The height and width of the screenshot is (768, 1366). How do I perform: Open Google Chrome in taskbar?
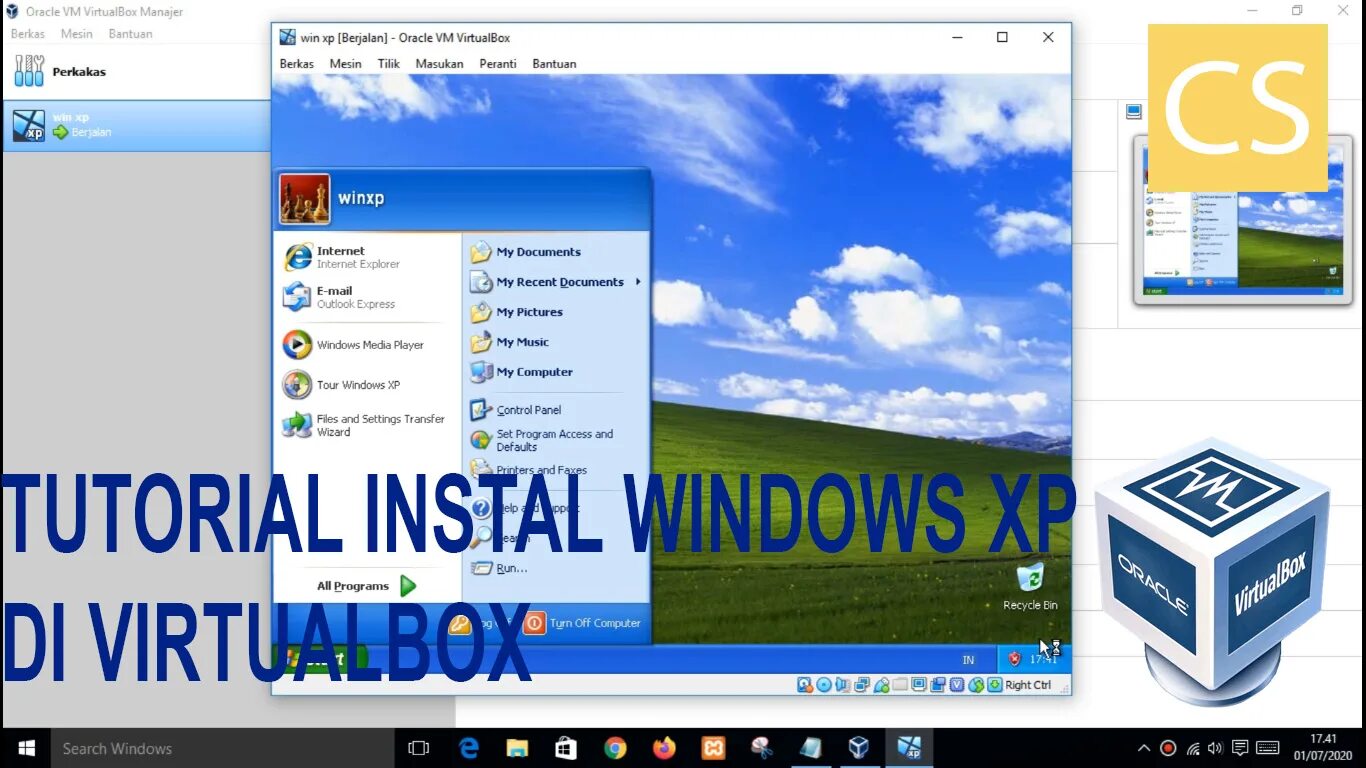coord(615,748)
